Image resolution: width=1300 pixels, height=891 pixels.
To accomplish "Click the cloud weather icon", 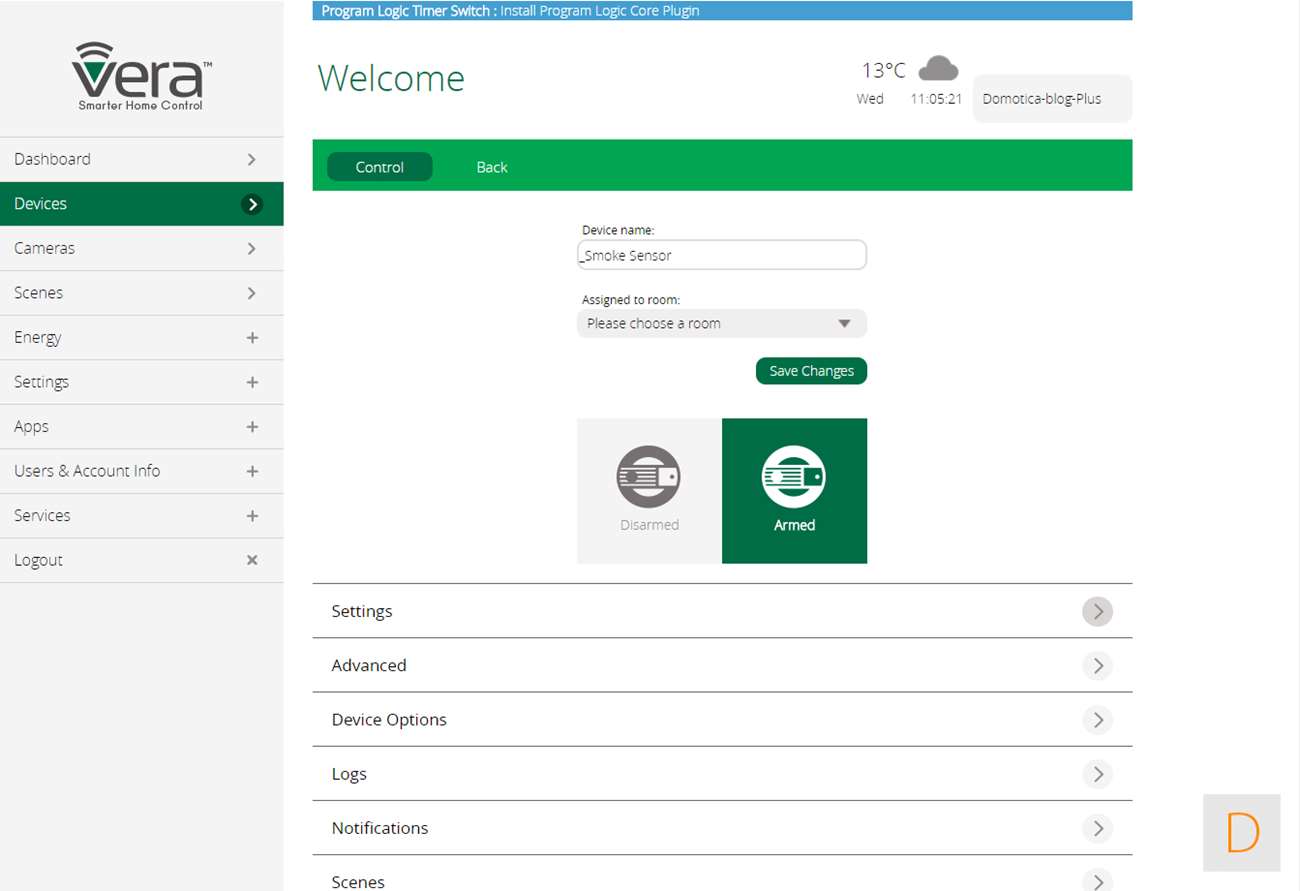I will pyautogui.click(x=938, y=69).
